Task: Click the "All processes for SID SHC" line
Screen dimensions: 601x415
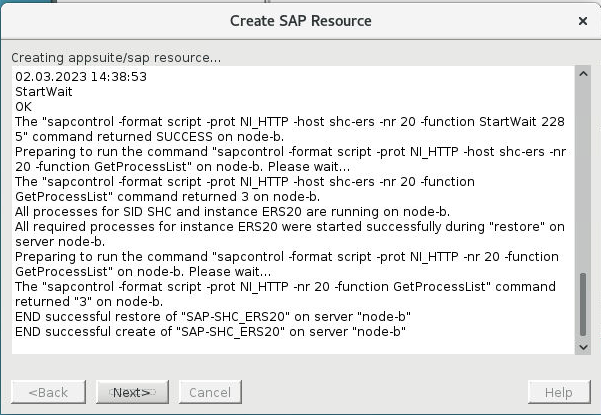Action: [232, 211]
